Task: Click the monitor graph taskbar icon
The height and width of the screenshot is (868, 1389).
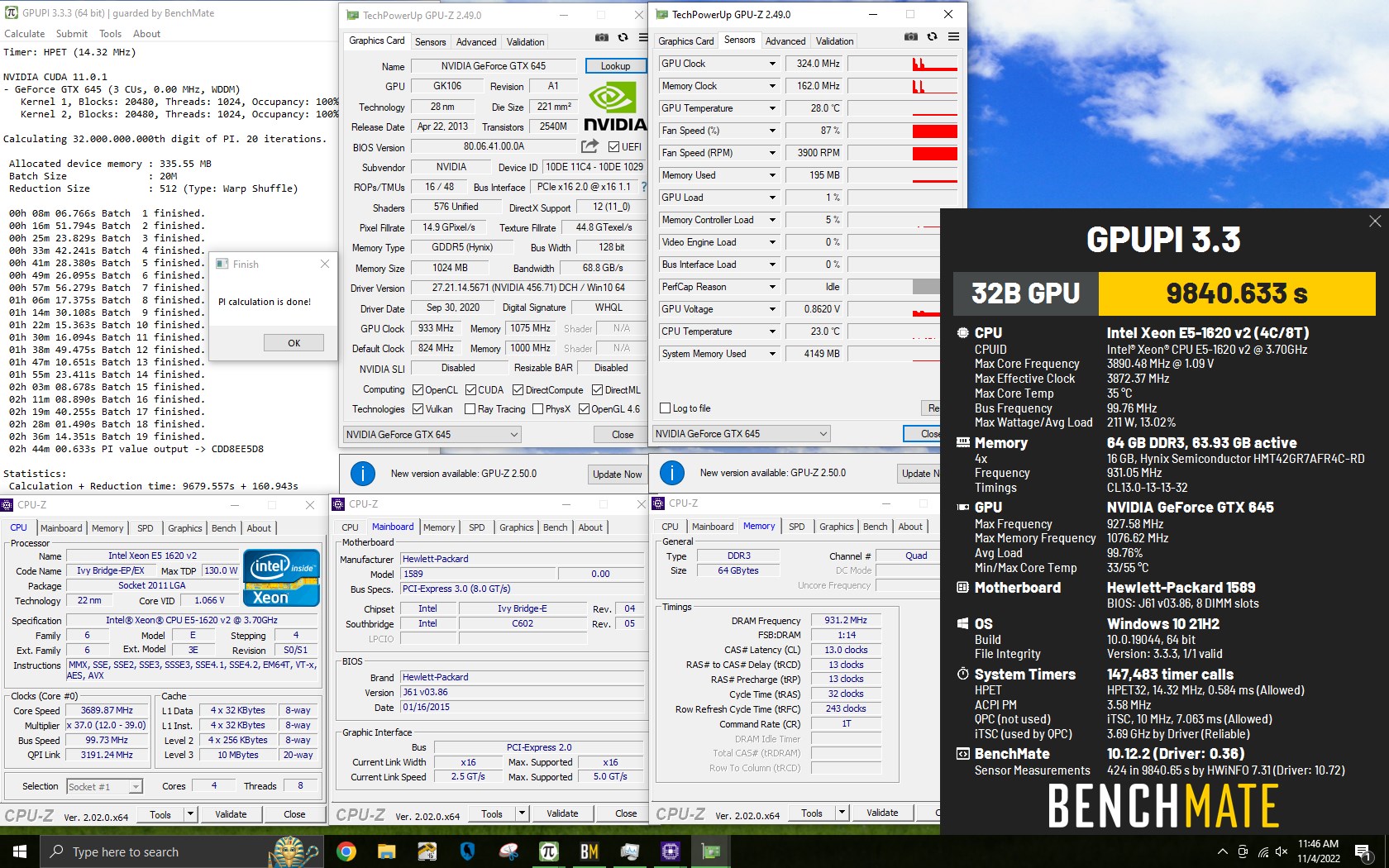Action: click(x=630, y=851)
